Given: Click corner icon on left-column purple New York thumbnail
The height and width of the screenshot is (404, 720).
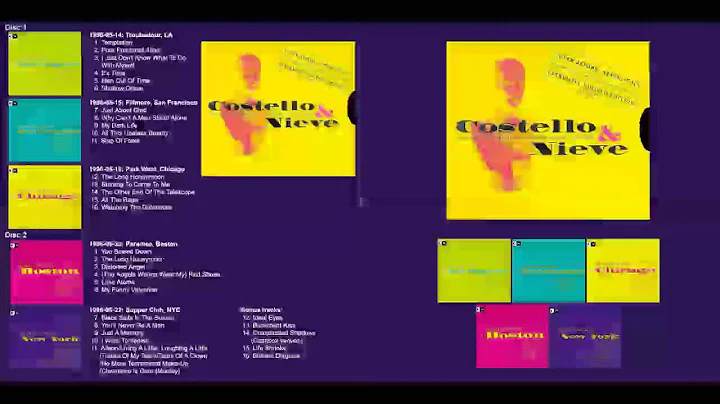Looking at the screenshot, I should [x=14, y=313].
